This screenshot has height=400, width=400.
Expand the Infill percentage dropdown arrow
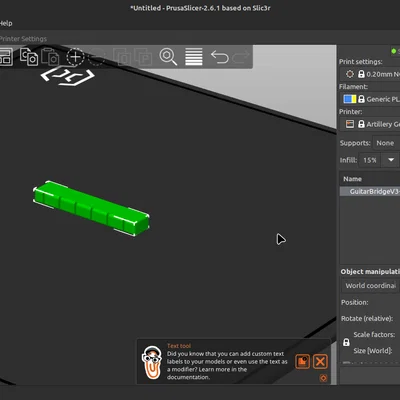tap(391, 160)
